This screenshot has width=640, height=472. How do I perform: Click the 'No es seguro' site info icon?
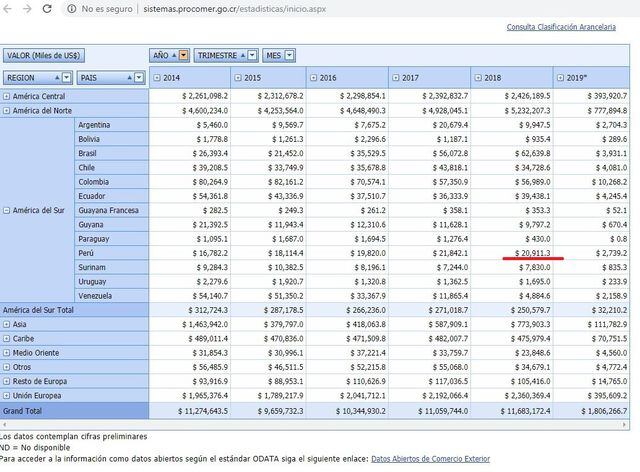pos(74,8)
